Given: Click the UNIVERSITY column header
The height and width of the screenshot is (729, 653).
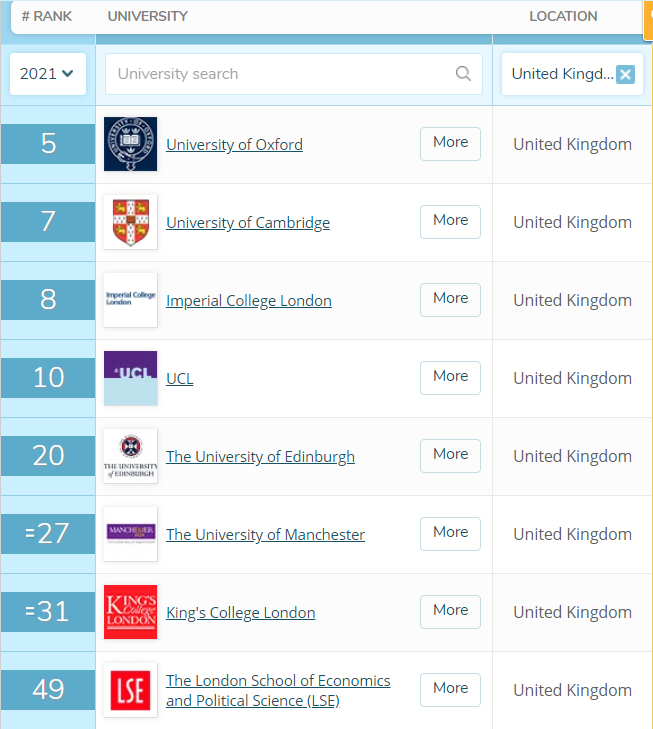Looking at the screenshot, I should (148, 16).
